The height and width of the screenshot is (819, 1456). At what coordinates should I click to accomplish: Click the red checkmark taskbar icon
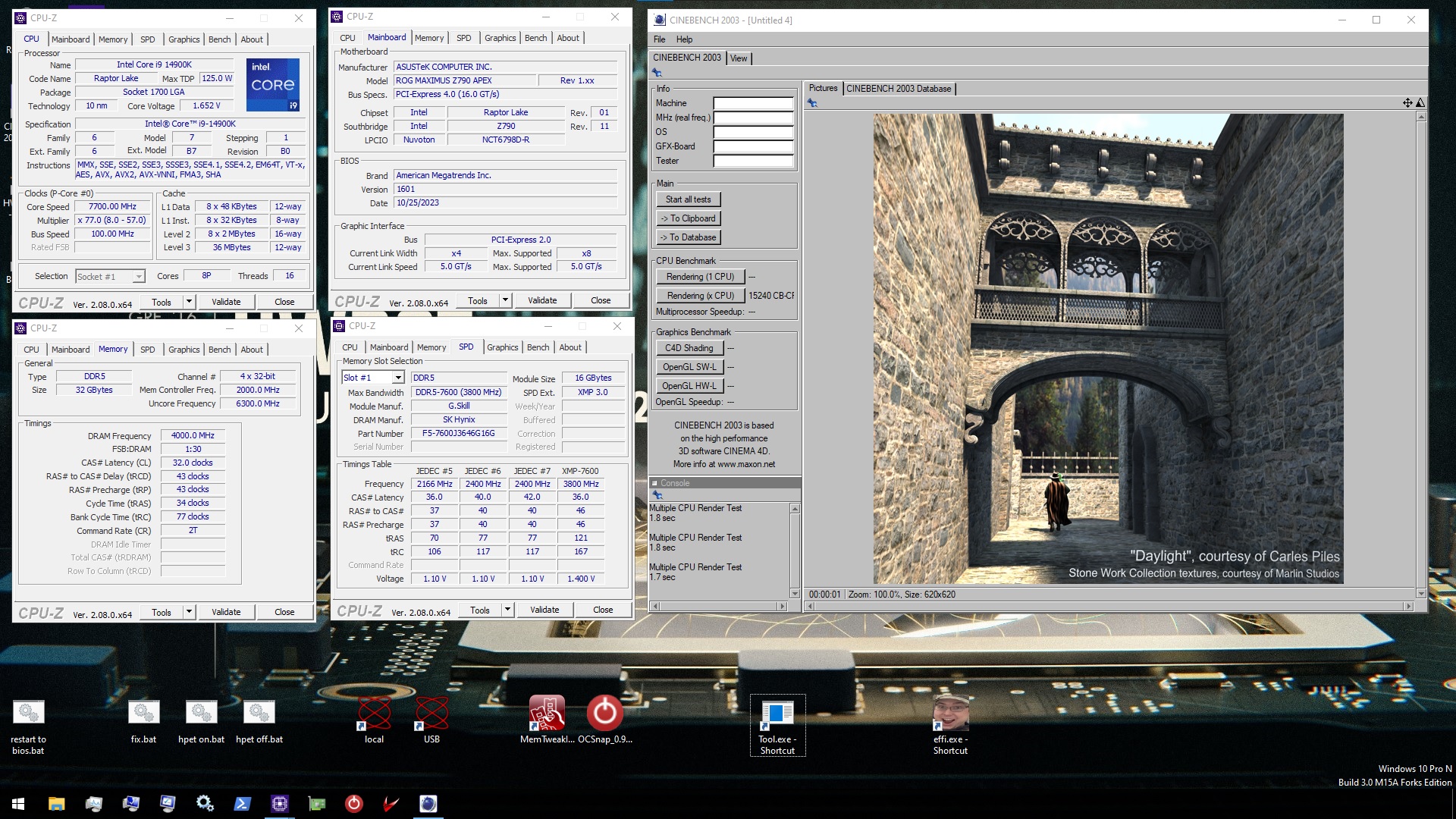[391, 803]
